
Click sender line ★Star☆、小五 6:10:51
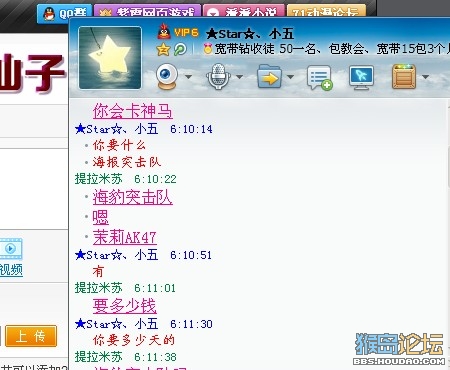point(143,255)
